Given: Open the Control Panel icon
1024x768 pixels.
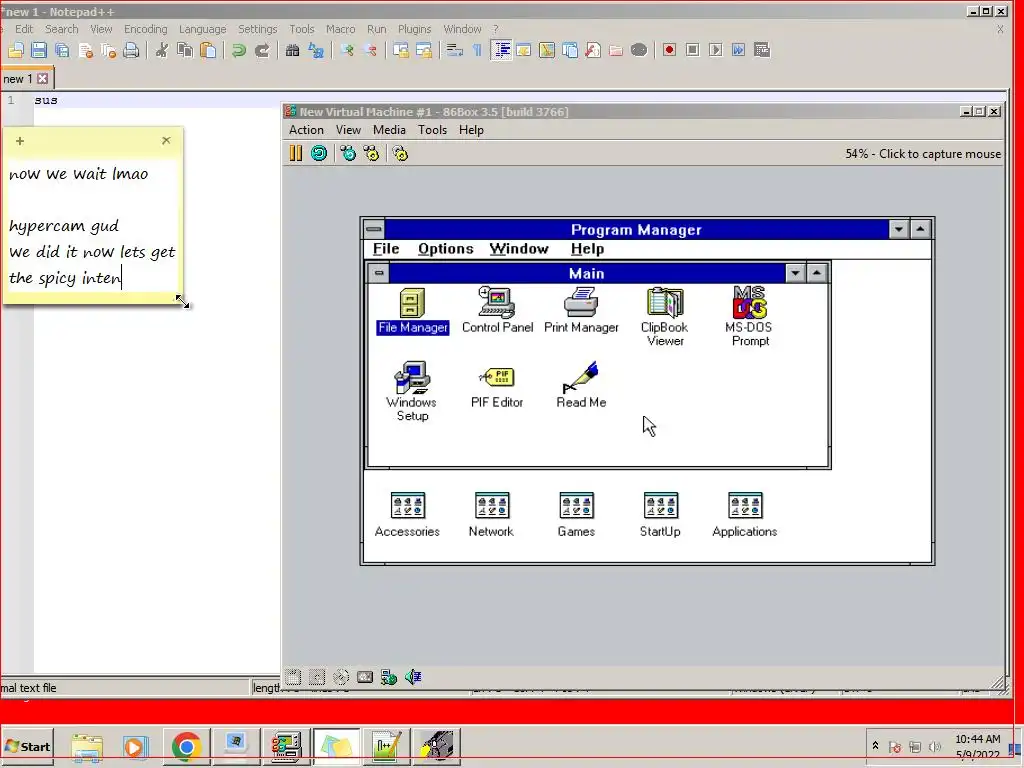Looking at the screenshot, I should (x=497, y=311).
